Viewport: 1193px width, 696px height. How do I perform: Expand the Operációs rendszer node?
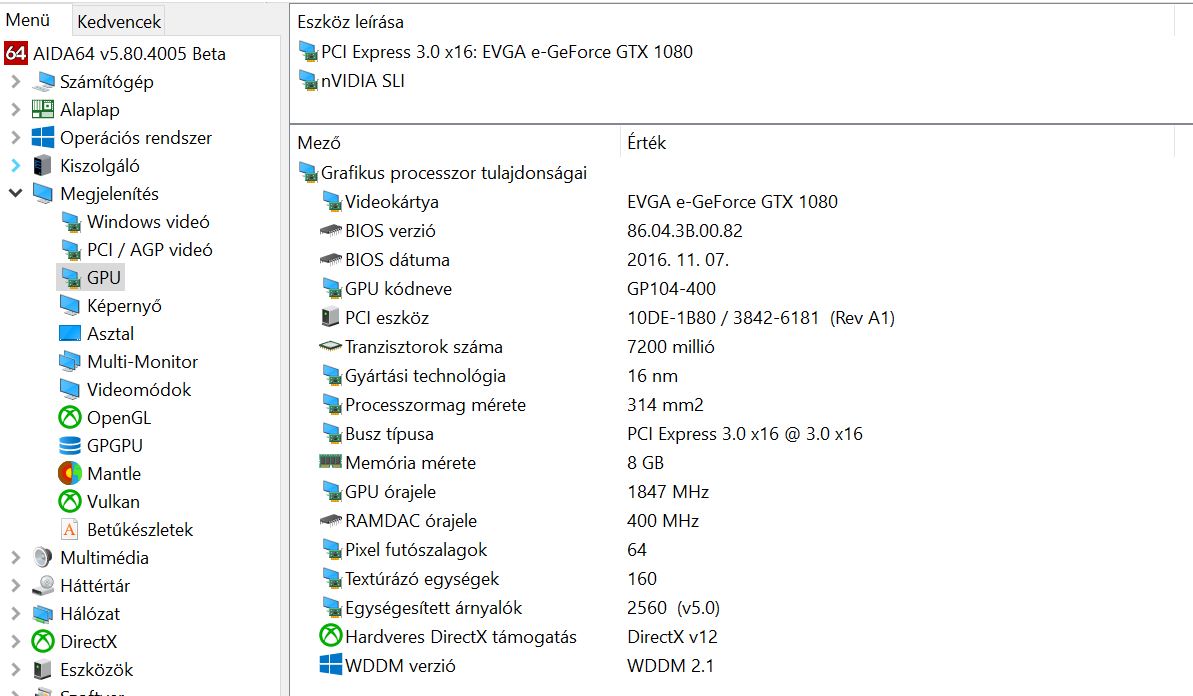[15, 138]
